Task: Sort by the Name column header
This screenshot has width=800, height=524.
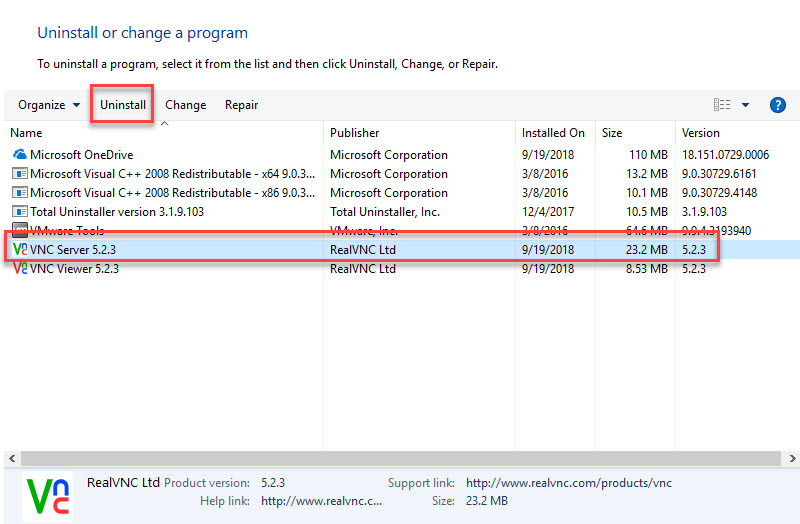Action: 163,133
